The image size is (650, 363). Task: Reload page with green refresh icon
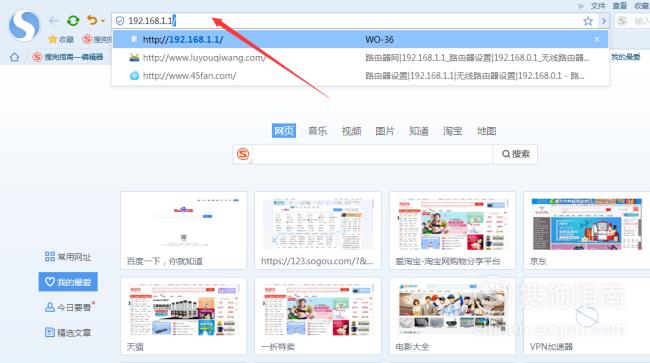73,20
